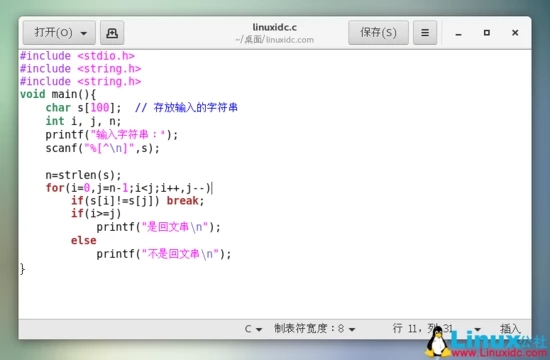Click the first #include <string.h> line
The height and width of the screenshot is (360, 550).
80,69
